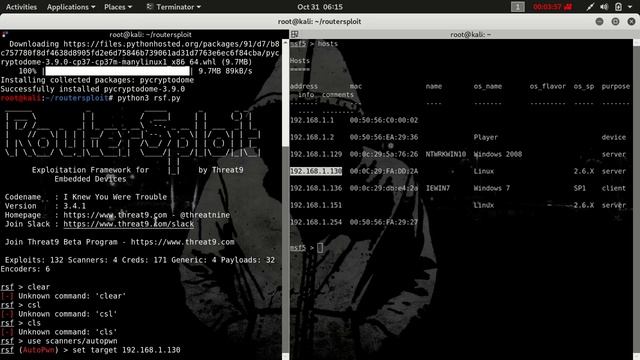The width and height of the screenshot is (640, 360).
Task: Click the volume speaker icon
Action: (x=604, y=7)
